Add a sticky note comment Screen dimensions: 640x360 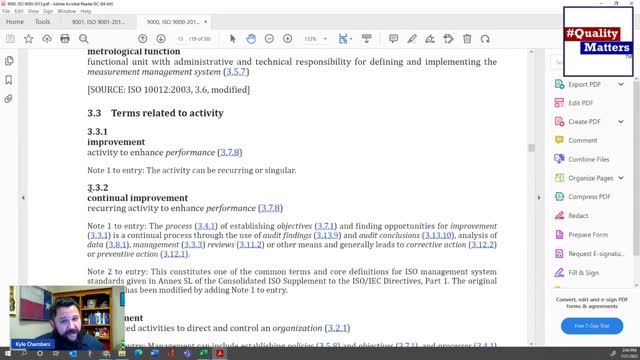(x=393, y=39)
